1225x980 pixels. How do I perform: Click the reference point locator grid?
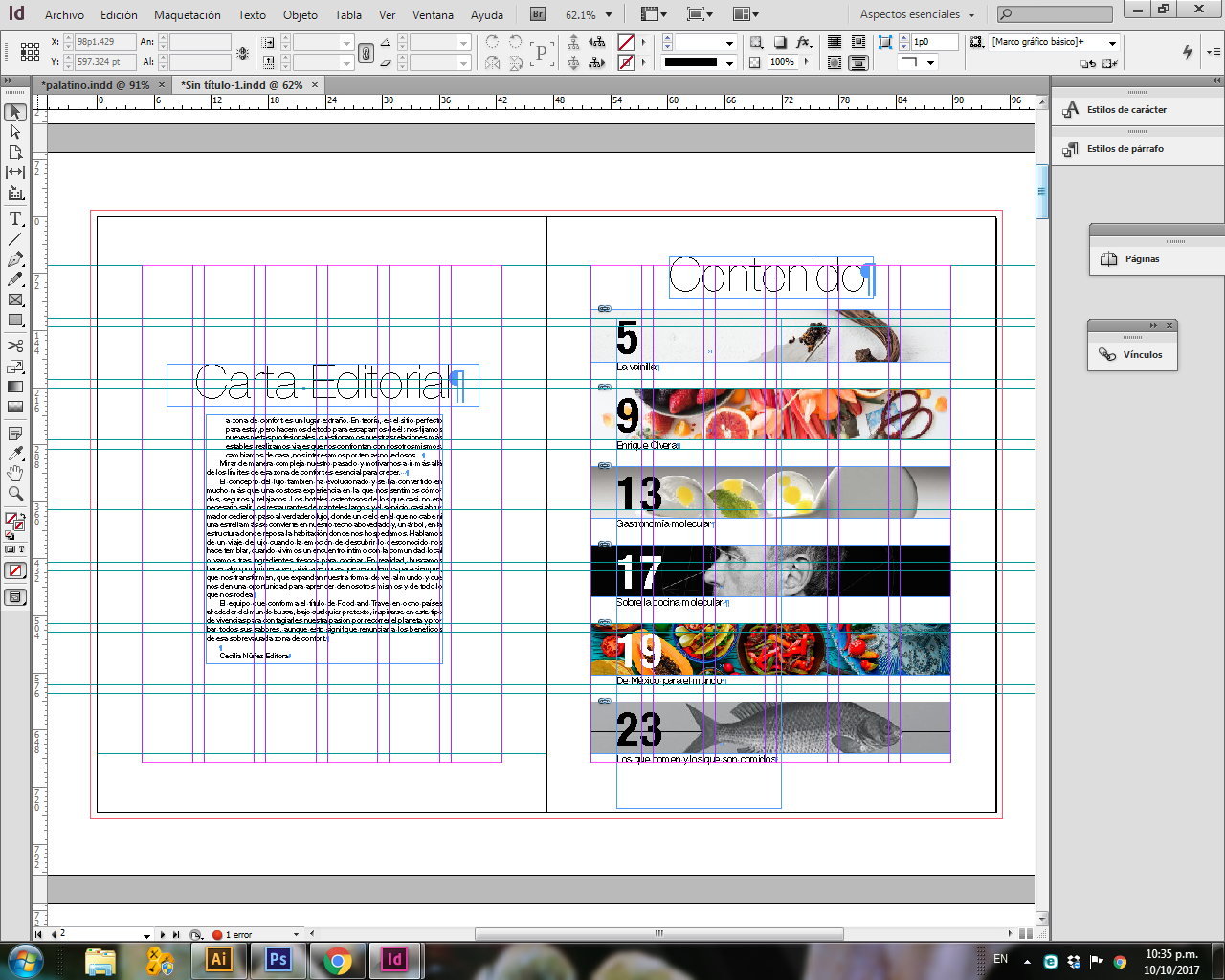[30, 52]
